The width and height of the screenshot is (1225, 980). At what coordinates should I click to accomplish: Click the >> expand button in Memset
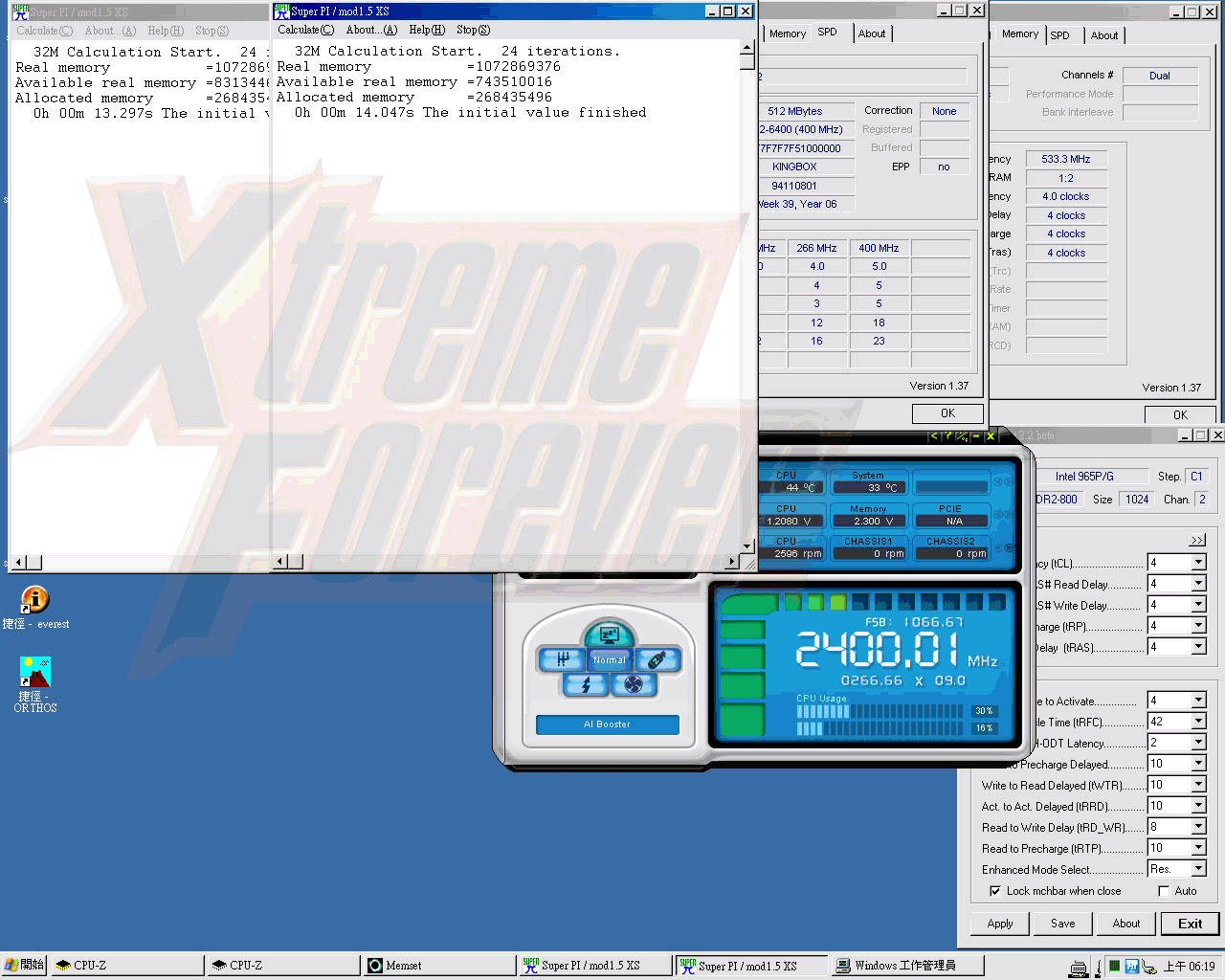click(x=1197, y=540)
